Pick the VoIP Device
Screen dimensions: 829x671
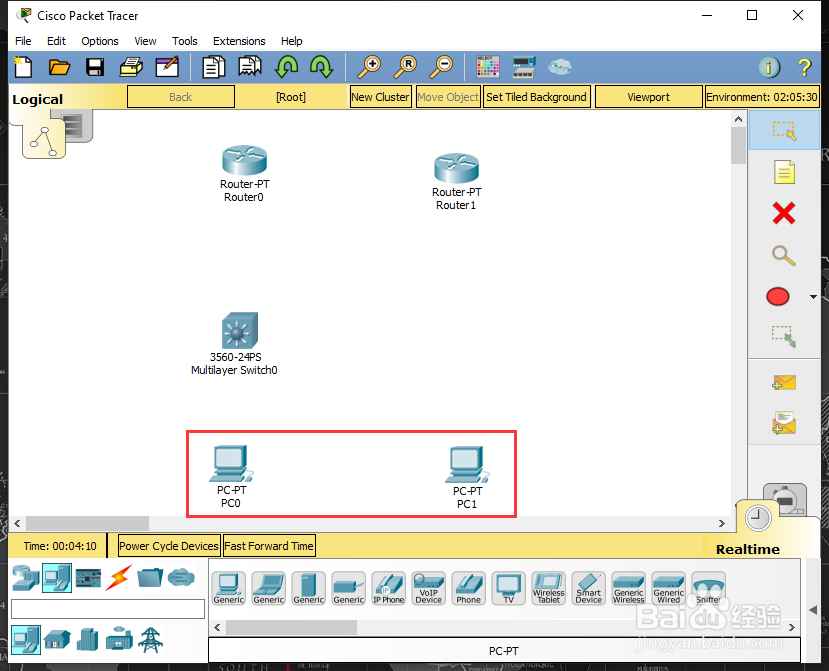pyautogui.click(x=429, y=588)
